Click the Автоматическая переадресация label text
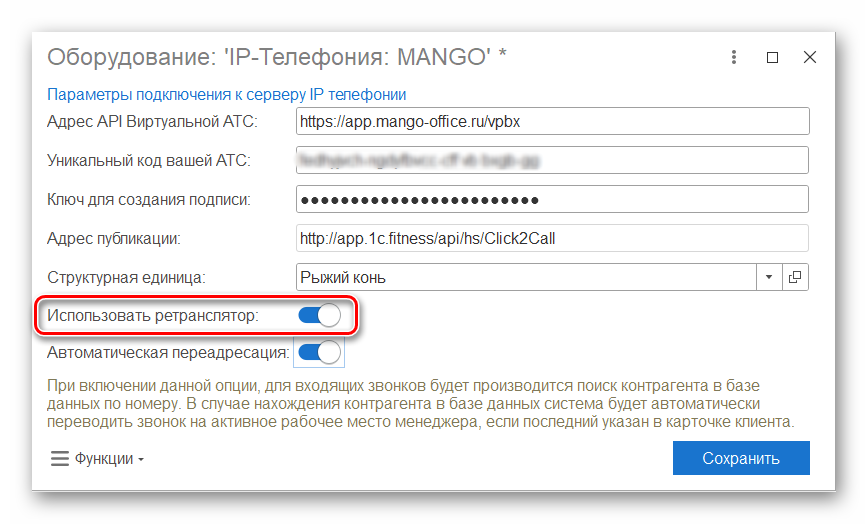The image size is (868, 524). point(168,352)
